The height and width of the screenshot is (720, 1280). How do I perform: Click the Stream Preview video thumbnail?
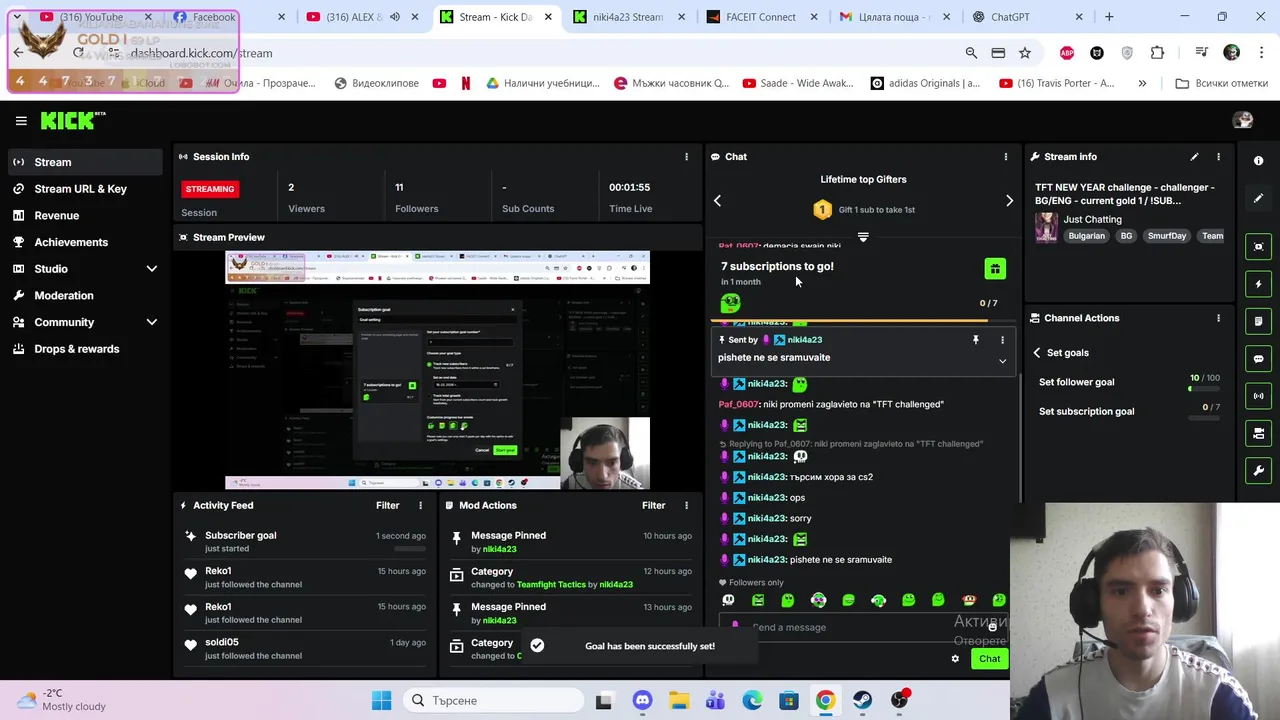pyautogui.click(x=437, y=370)
